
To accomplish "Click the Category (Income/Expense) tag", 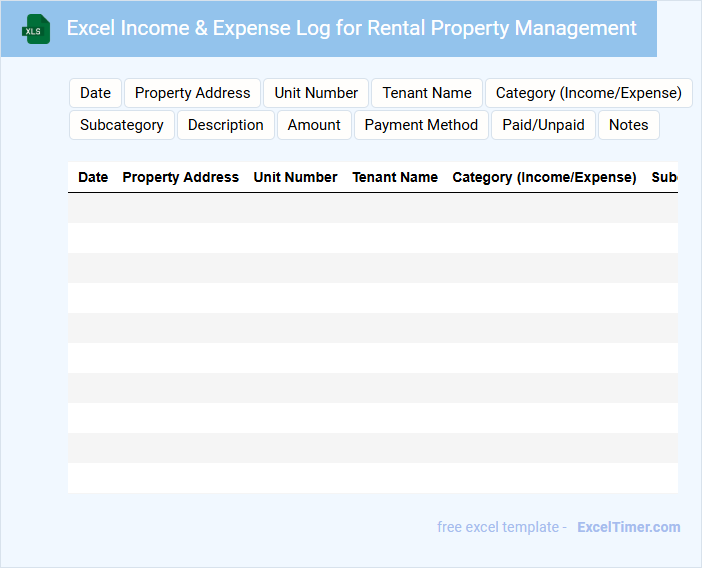I will 589,93.
